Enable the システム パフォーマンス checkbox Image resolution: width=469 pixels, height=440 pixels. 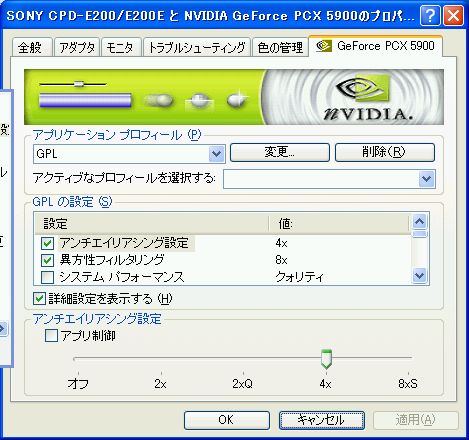coord(47,277)
